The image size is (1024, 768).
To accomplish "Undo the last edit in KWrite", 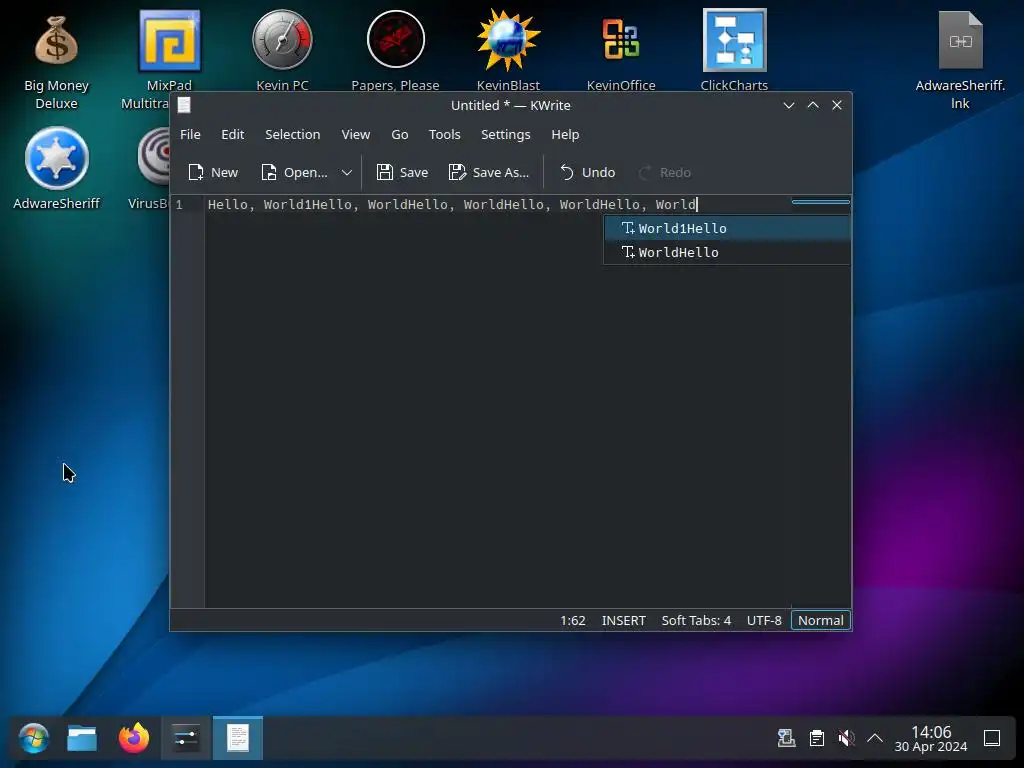I will coord(587,172).
